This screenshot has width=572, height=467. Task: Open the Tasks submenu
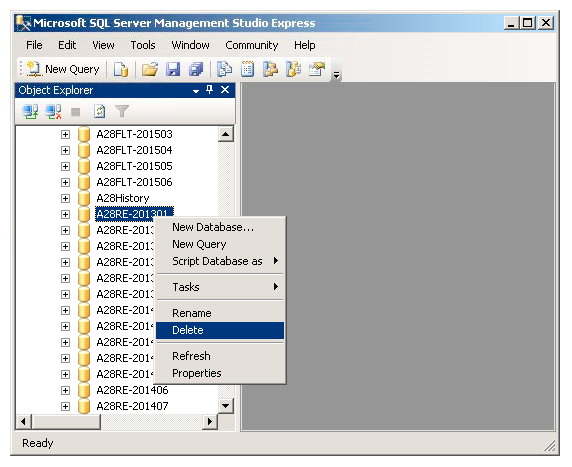click(x=220, y=287)
